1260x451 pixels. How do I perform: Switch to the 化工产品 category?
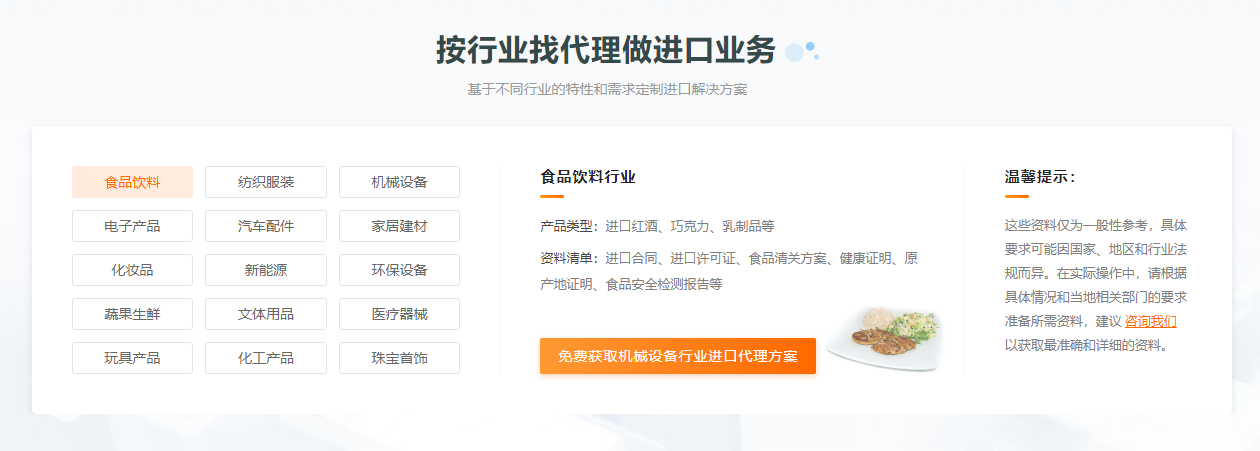pyautogui.click(x=266, y=358)
